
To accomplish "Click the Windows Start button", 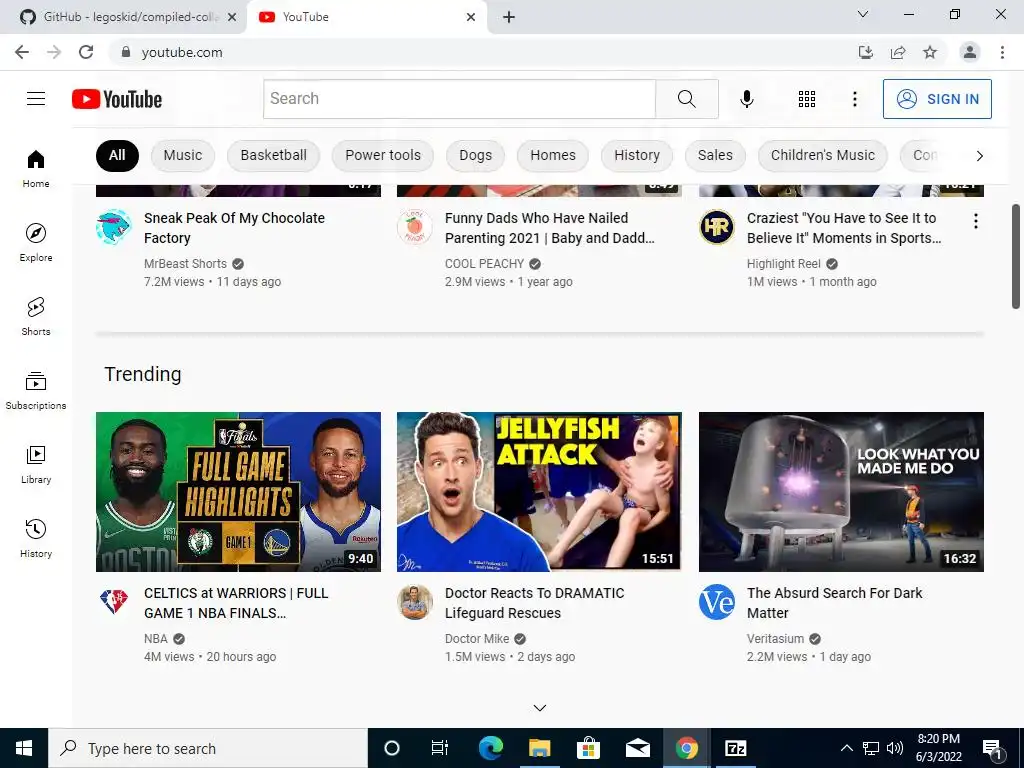I will click(x=24, y=748).
